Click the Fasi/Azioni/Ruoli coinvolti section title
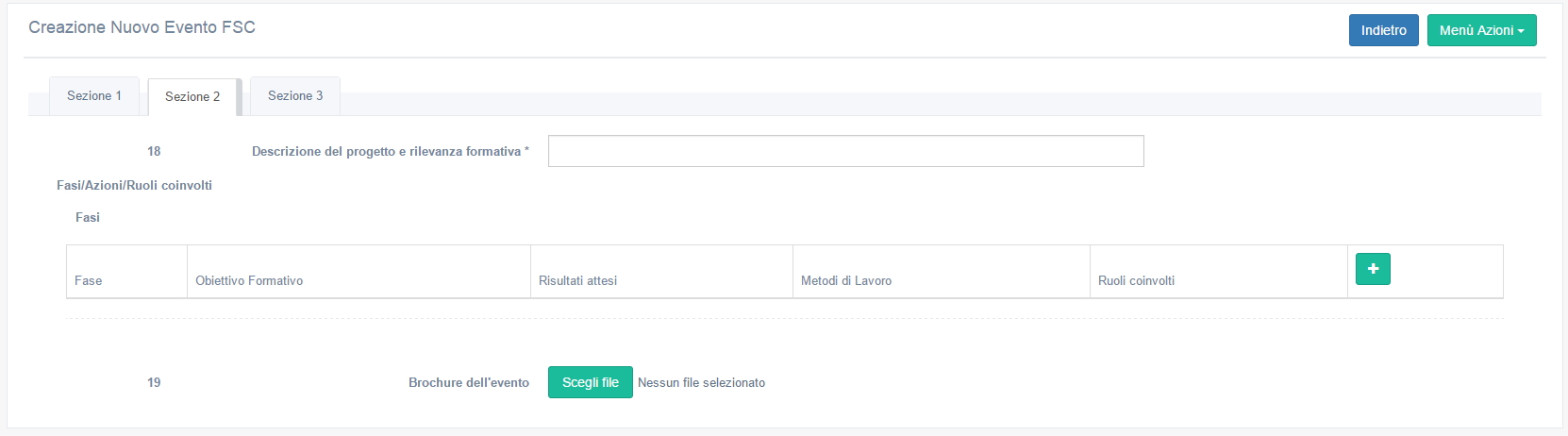The image size is (1568, 436). [x=134, y=185]
